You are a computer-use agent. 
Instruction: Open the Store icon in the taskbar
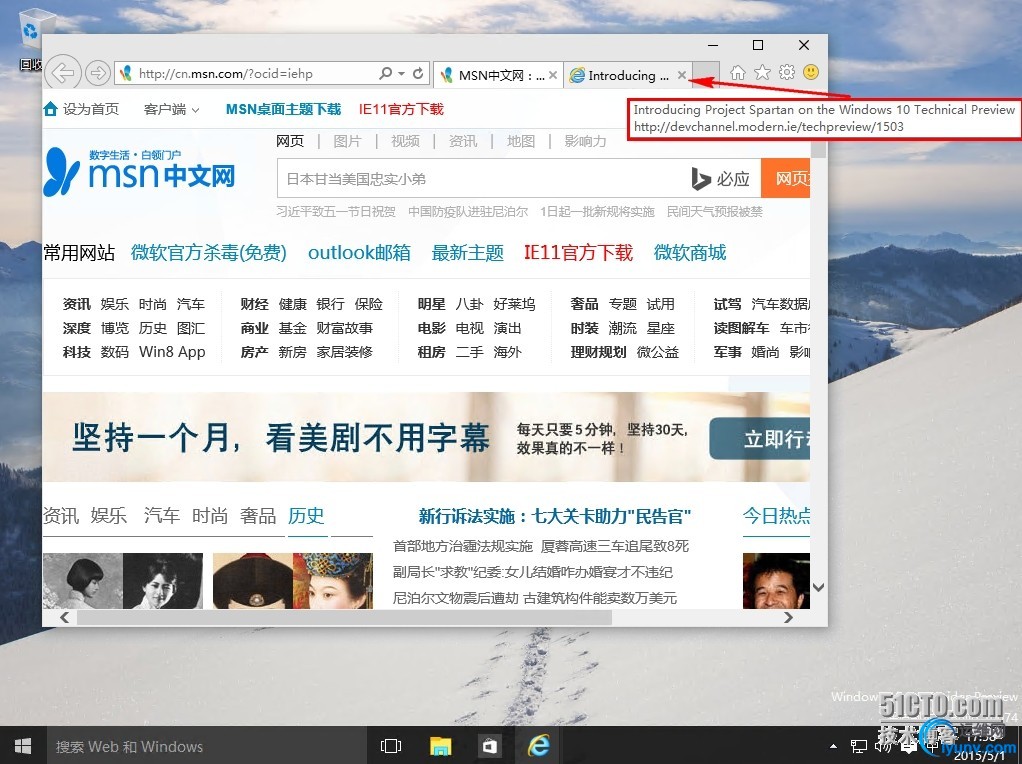(490, 746)
